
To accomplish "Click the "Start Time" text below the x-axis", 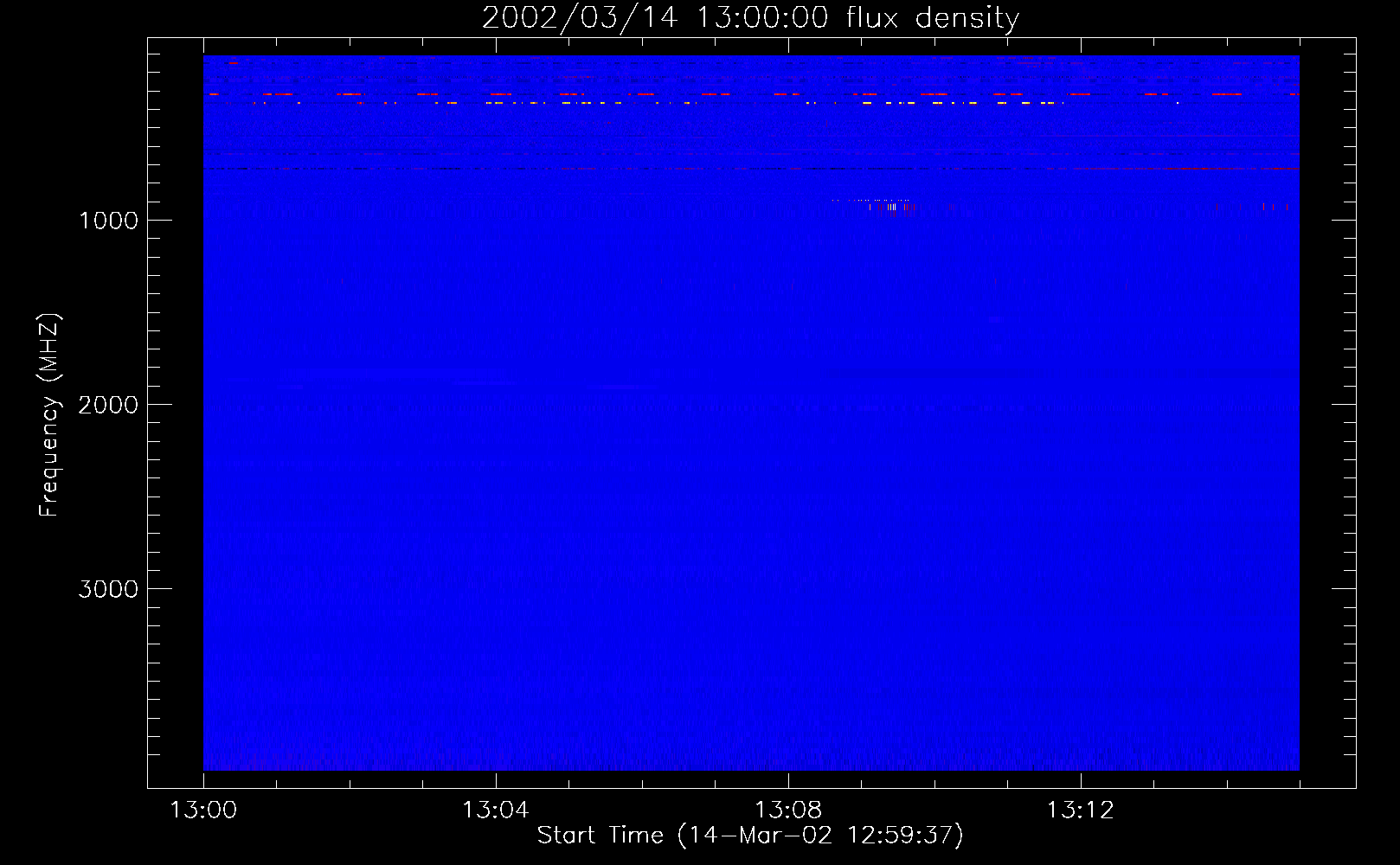I will click(600, 835).
